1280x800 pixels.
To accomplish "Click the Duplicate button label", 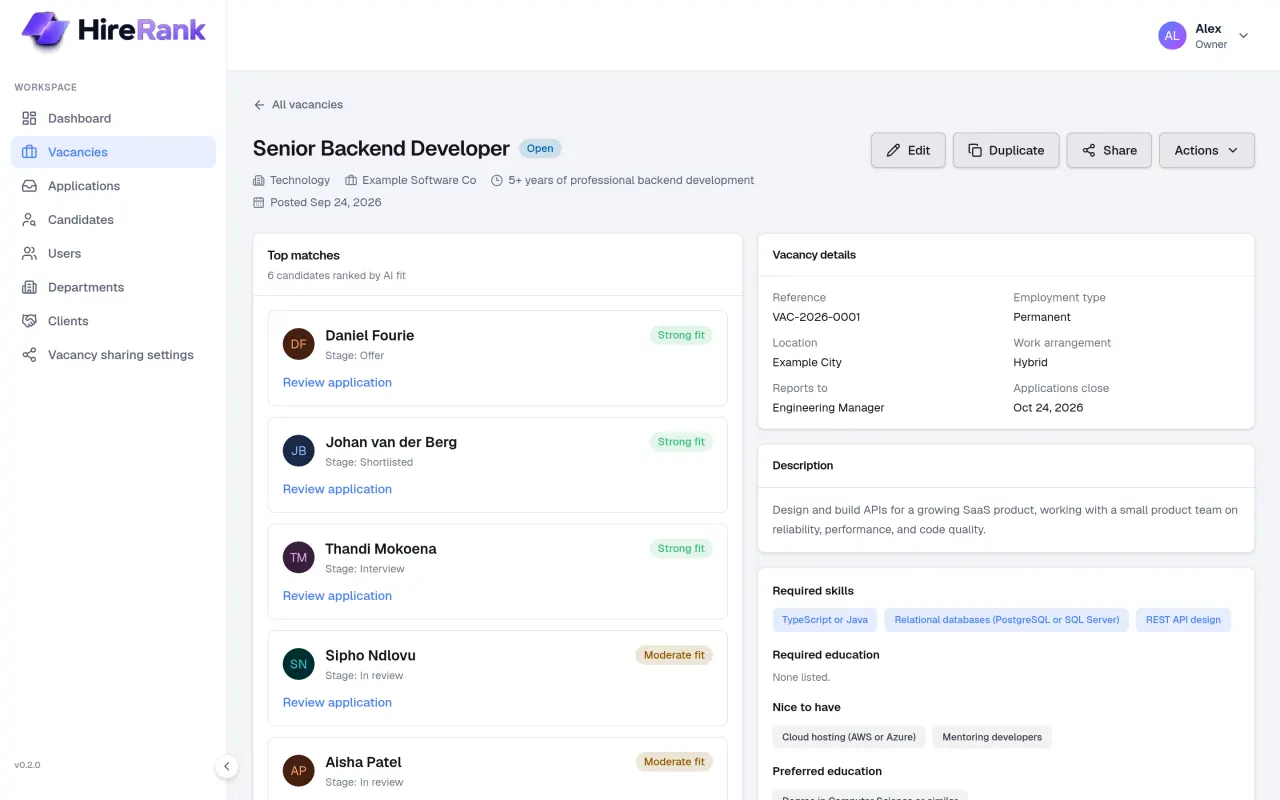I will pos(1016,150).
